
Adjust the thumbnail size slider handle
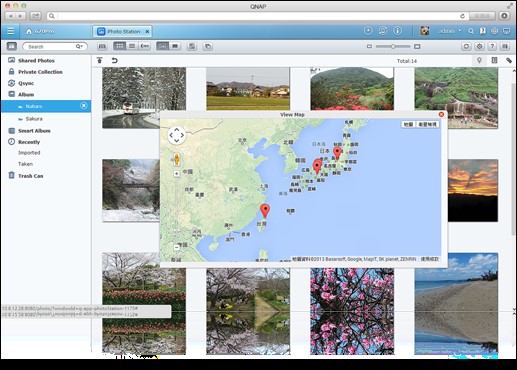pos(393,46)
